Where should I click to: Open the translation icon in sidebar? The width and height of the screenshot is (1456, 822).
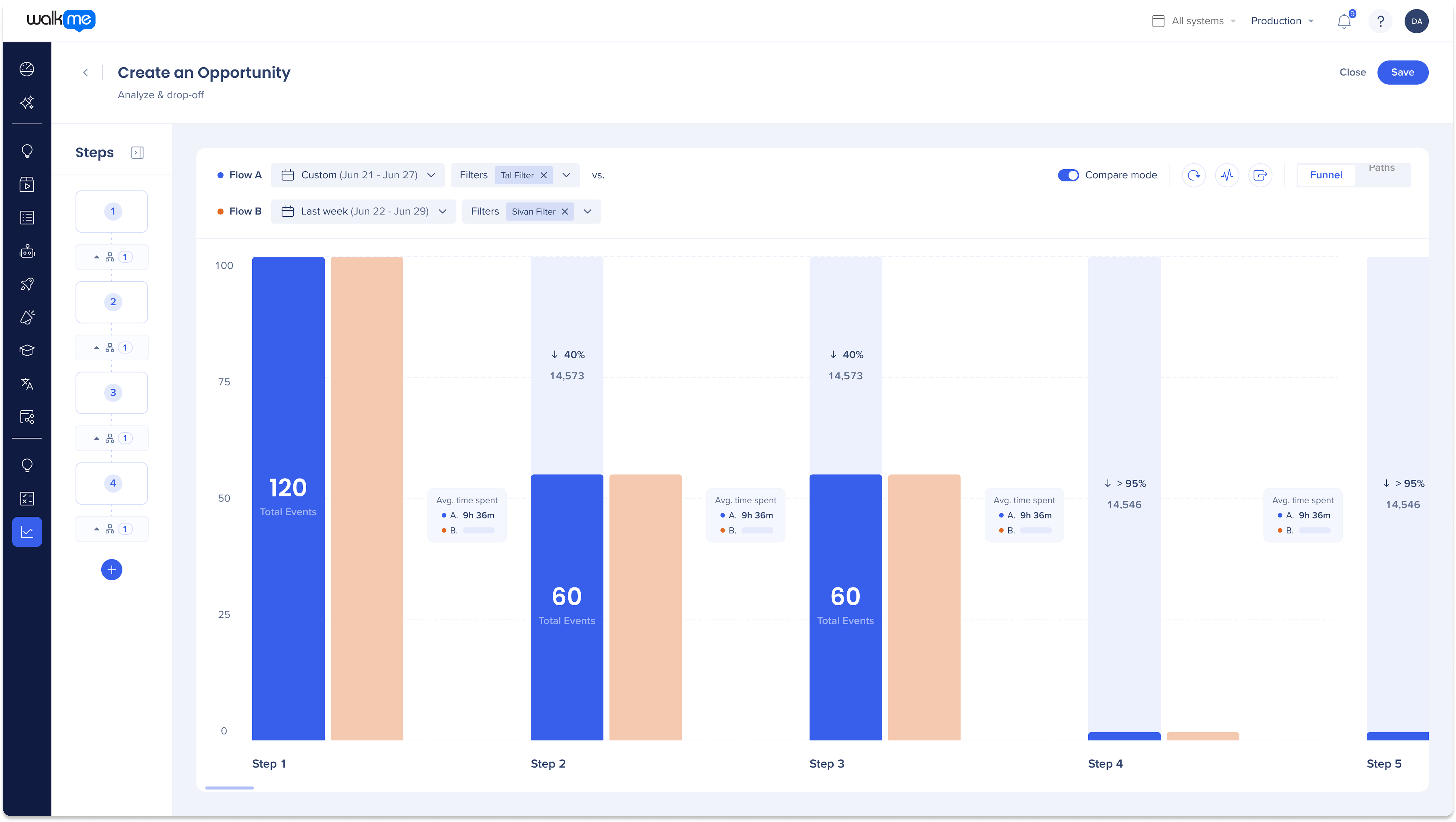tap(27, 384)
